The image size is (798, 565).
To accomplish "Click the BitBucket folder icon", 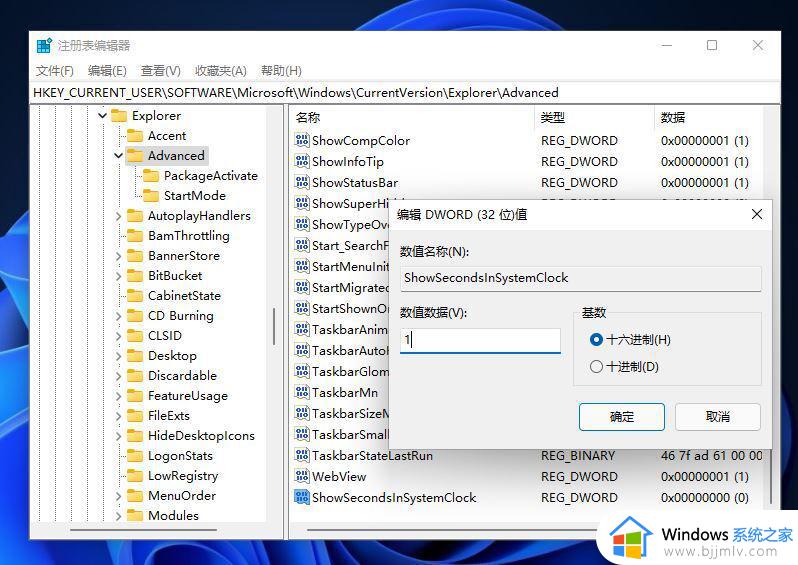I will tap(135, 275).
